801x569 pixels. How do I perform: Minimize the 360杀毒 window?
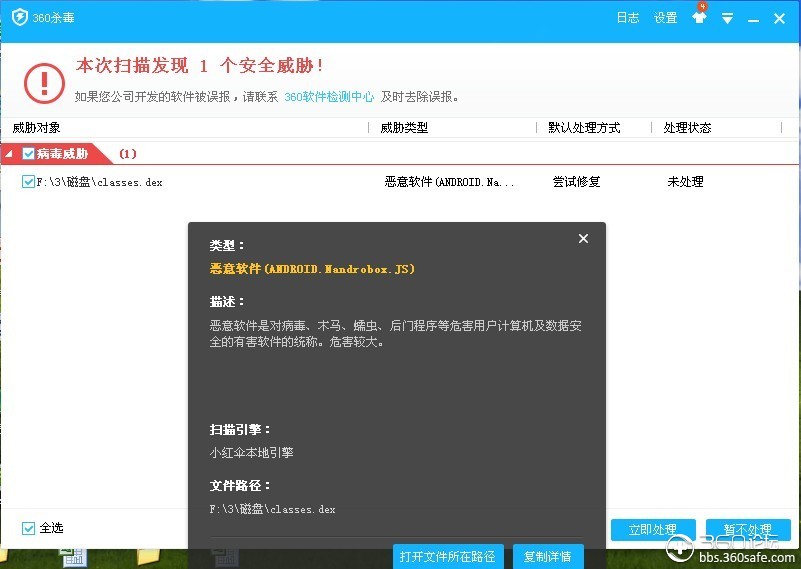[753, 20]
